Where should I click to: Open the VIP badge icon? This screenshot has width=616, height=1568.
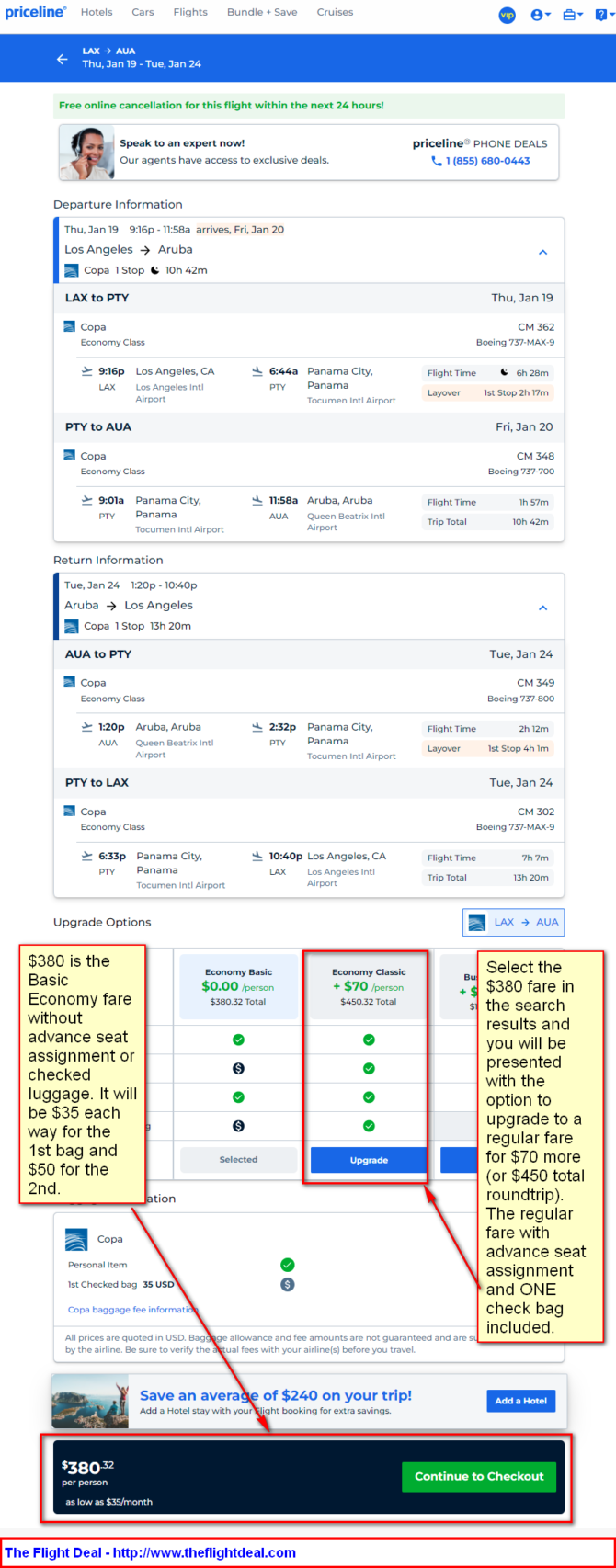tap(507, 15)
